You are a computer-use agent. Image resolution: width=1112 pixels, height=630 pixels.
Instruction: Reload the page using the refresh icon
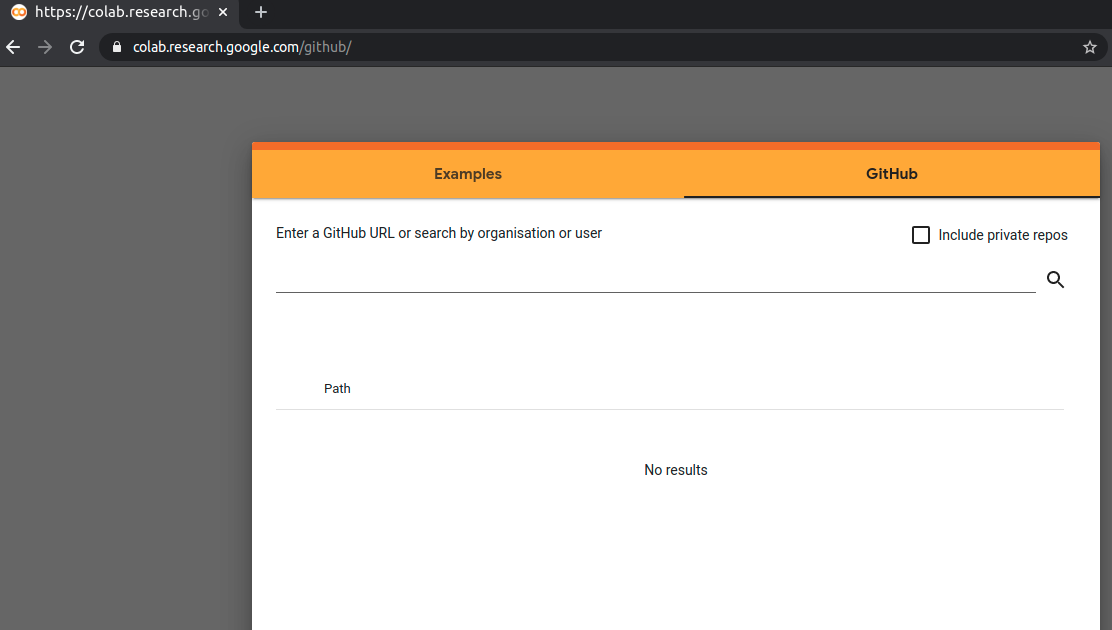click(77, 46)
